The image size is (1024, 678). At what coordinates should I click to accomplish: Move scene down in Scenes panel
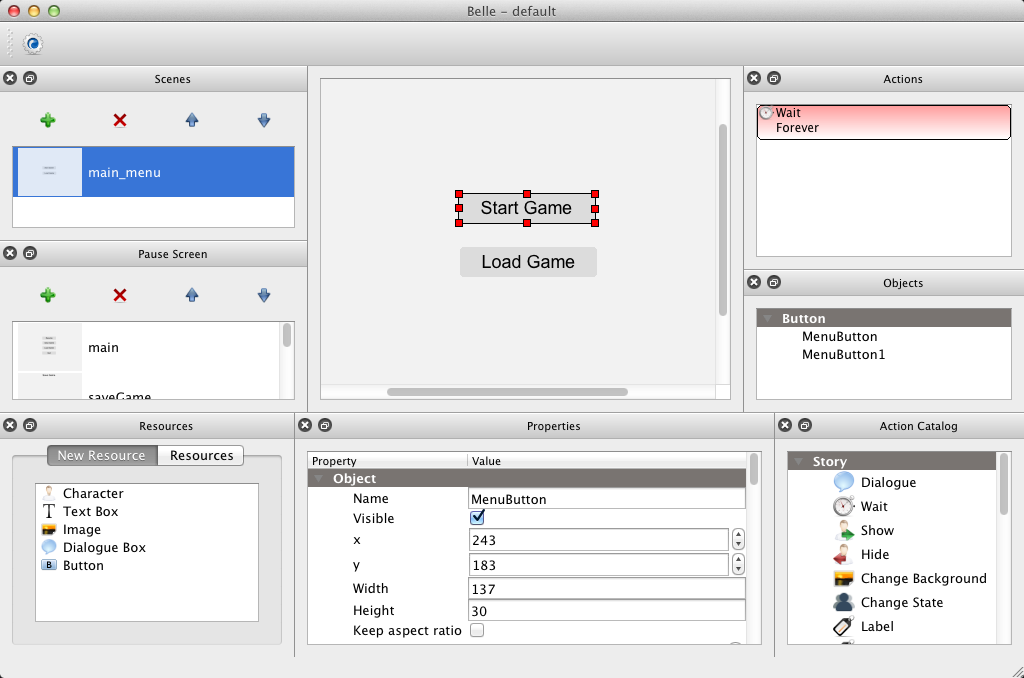(x=264, y=120)
